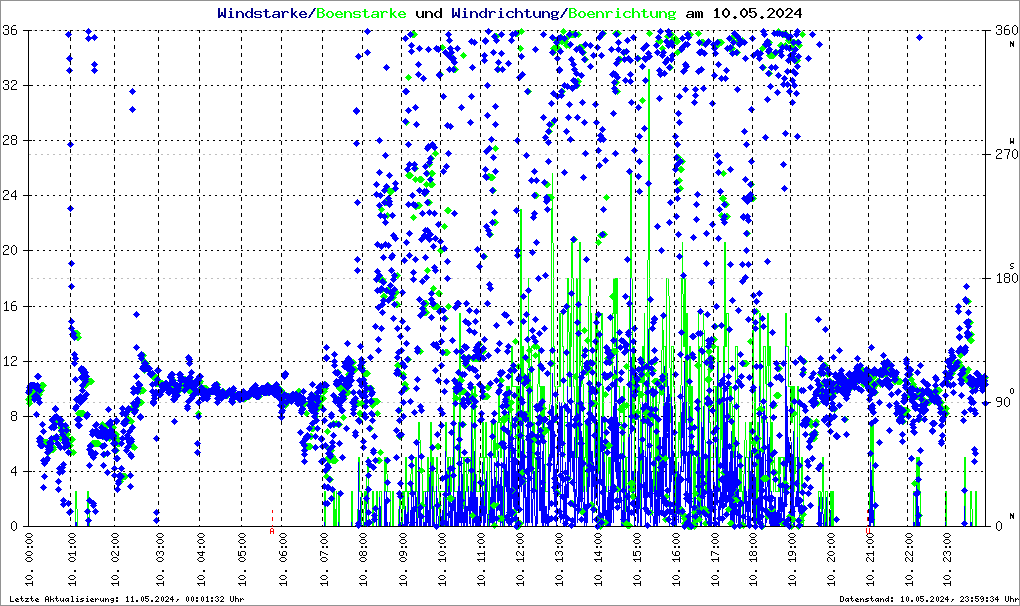Image resolution: width=1020 pixels, height=606 pixels.
Task: Click the '10. 22:00' time axis label
Action: tap(909, 560)
